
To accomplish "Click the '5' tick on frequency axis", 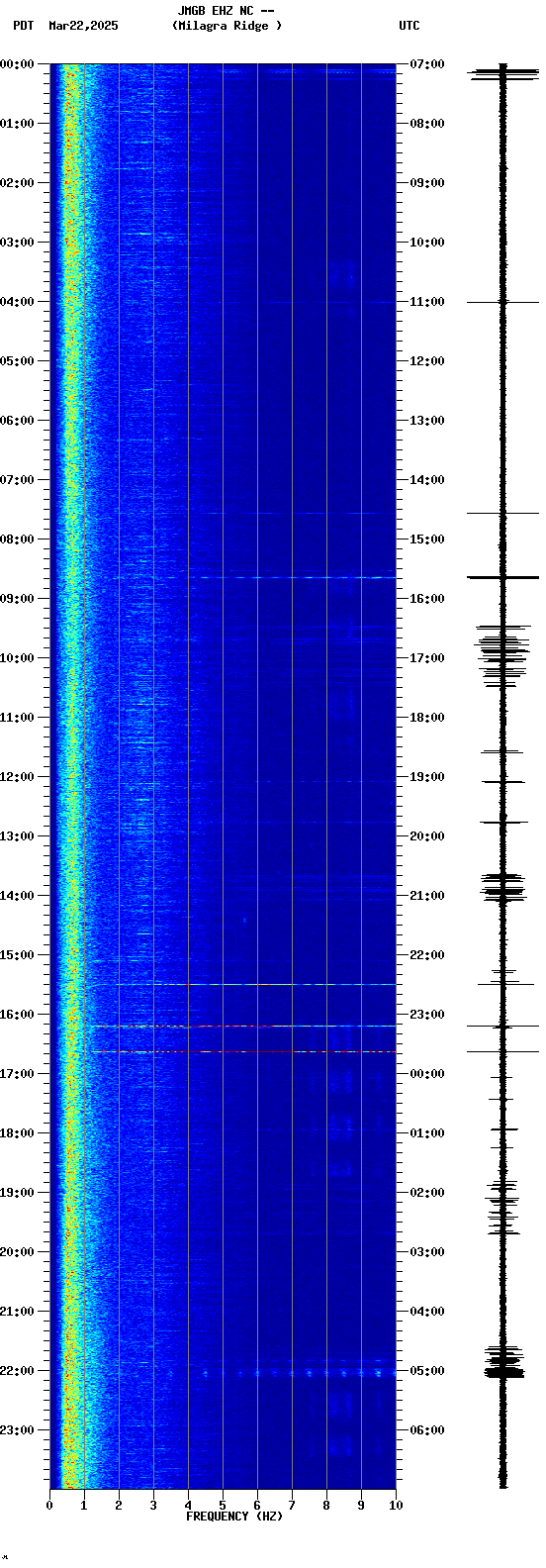I will pos(223,1506).
